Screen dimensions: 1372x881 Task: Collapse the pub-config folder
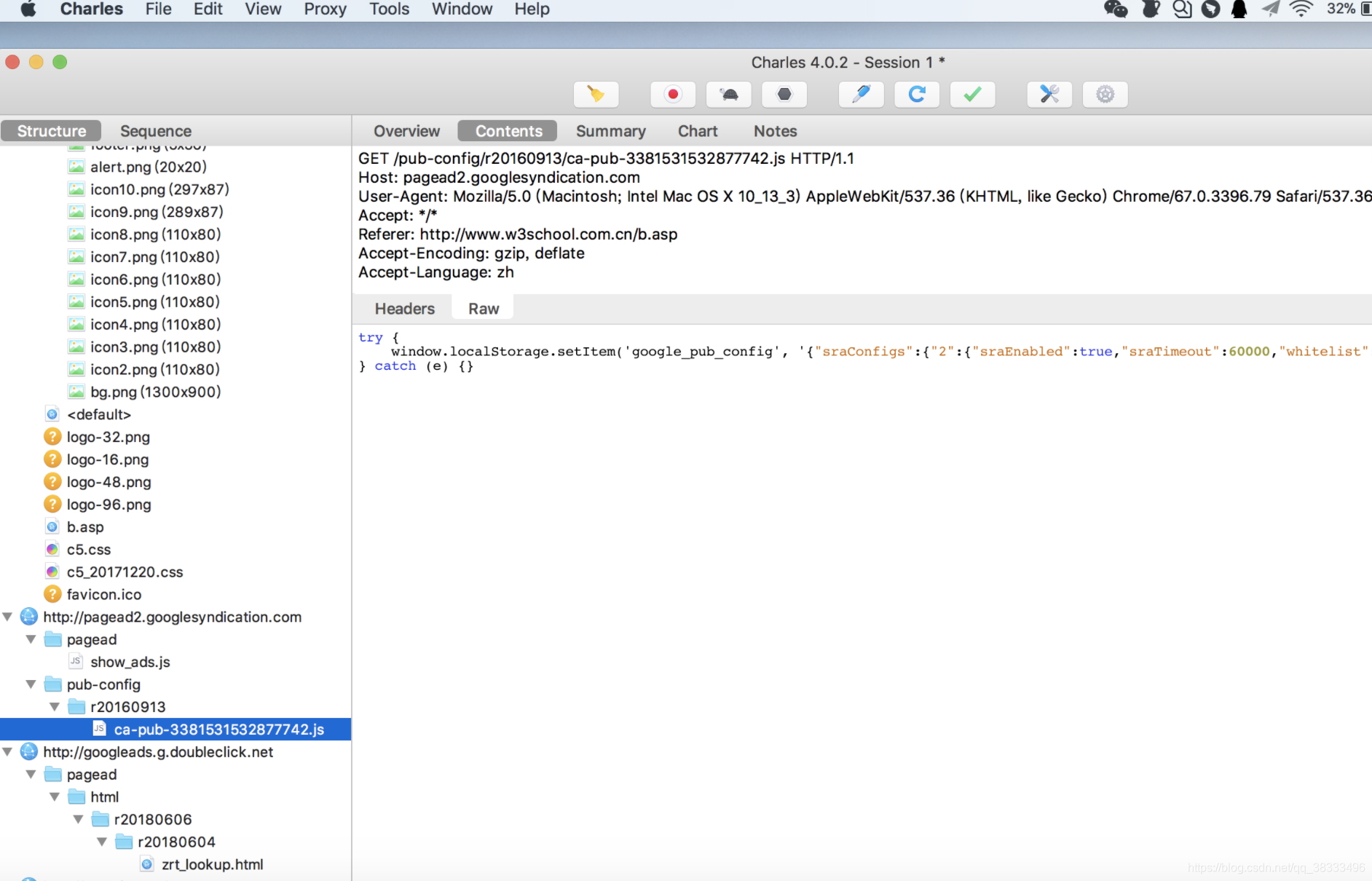[x=31, y=684]
